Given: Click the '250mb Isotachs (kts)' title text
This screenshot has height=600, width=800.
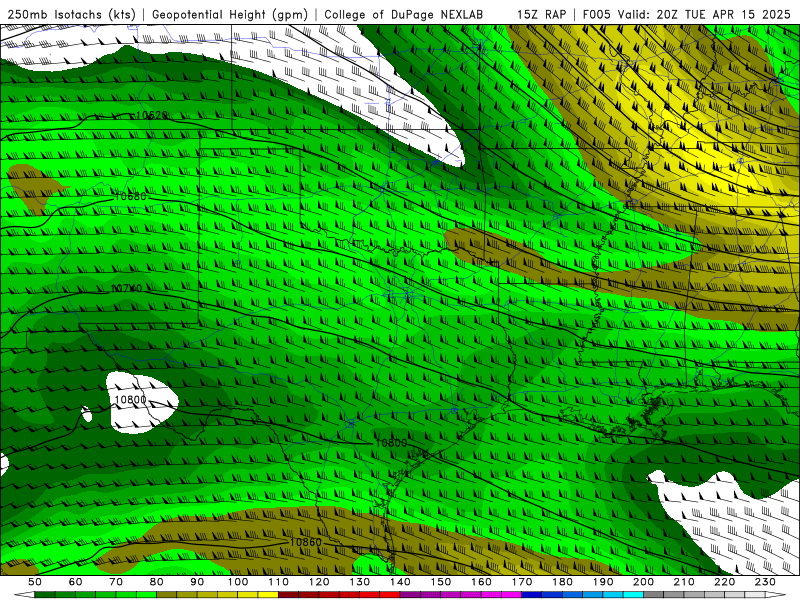Looking at the screenshot, I should click(72, 15).
